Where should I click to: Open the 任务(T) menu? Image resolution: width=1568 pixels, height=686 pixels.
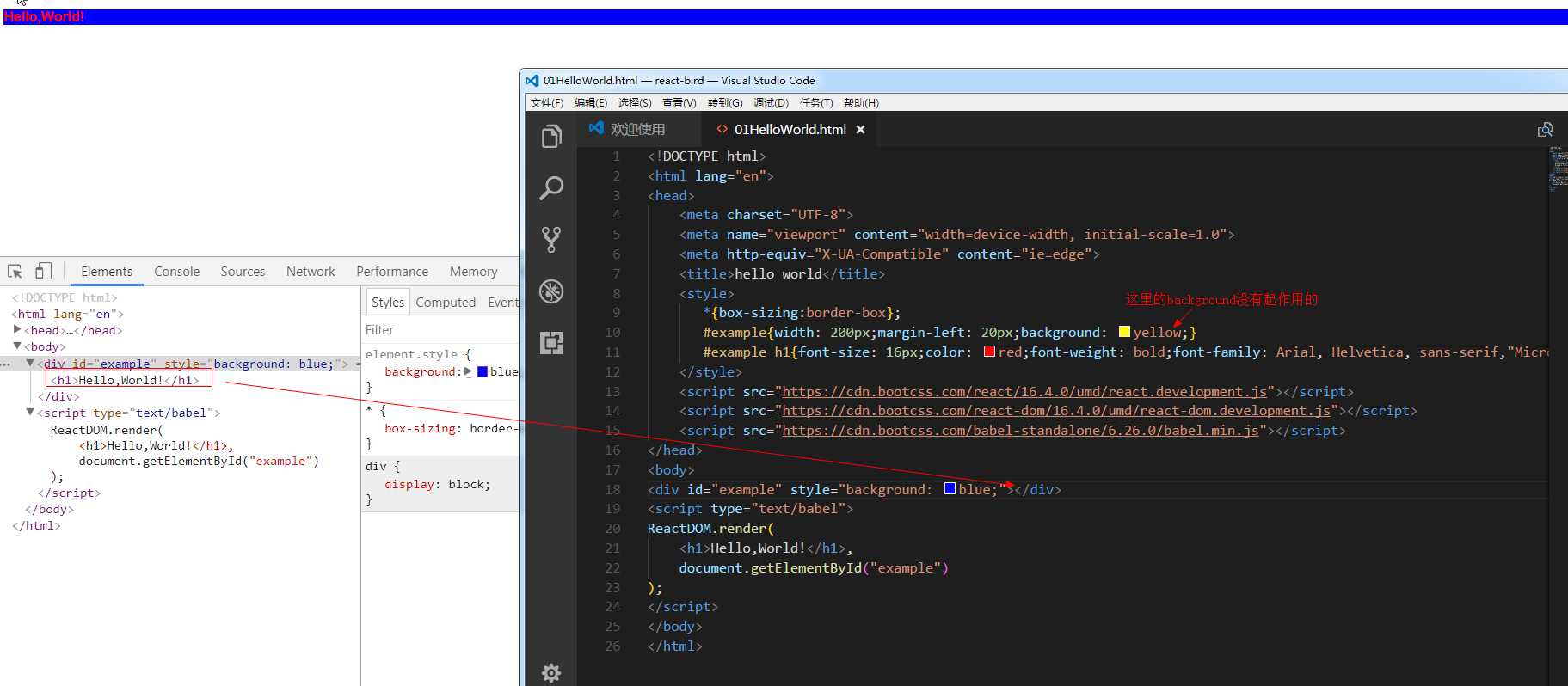point(816,102)
